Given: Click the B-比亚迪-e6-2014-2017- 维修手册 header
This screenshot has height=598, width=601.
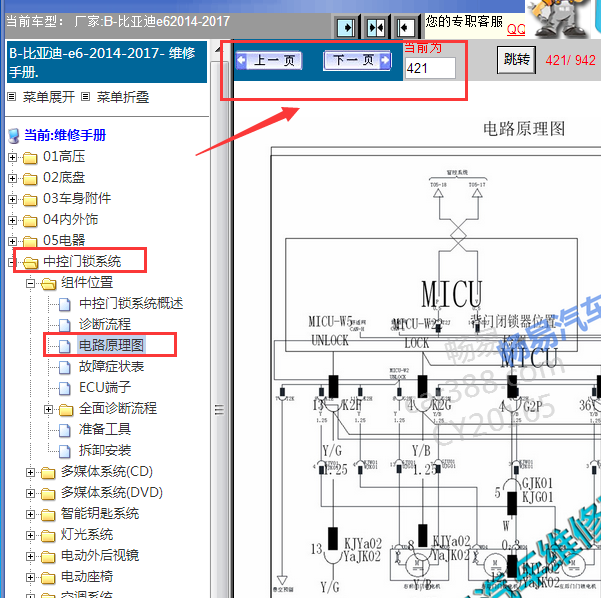Looking at the screenshot, I should [107, 62].
